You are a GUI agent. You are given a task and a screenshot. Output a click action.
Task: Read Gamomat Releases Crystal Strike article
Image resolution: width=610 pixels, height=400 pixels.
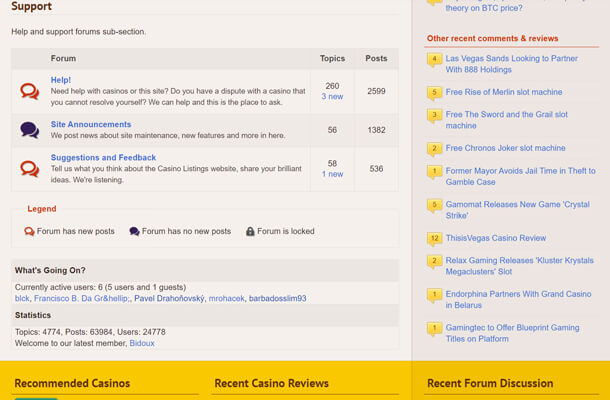517,210
